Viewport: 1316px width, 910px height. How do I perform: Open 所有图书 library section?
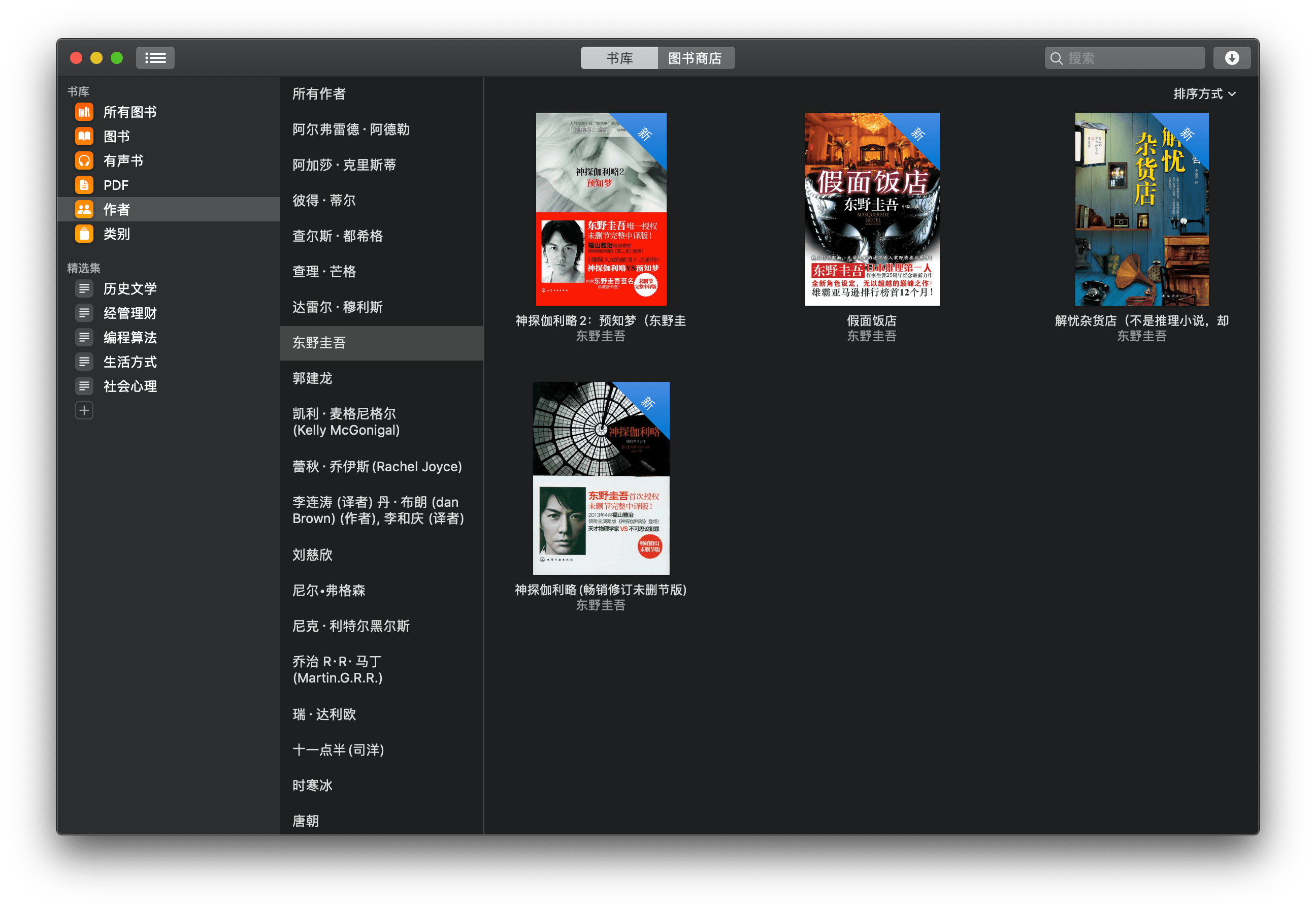(x=169, y=112)
